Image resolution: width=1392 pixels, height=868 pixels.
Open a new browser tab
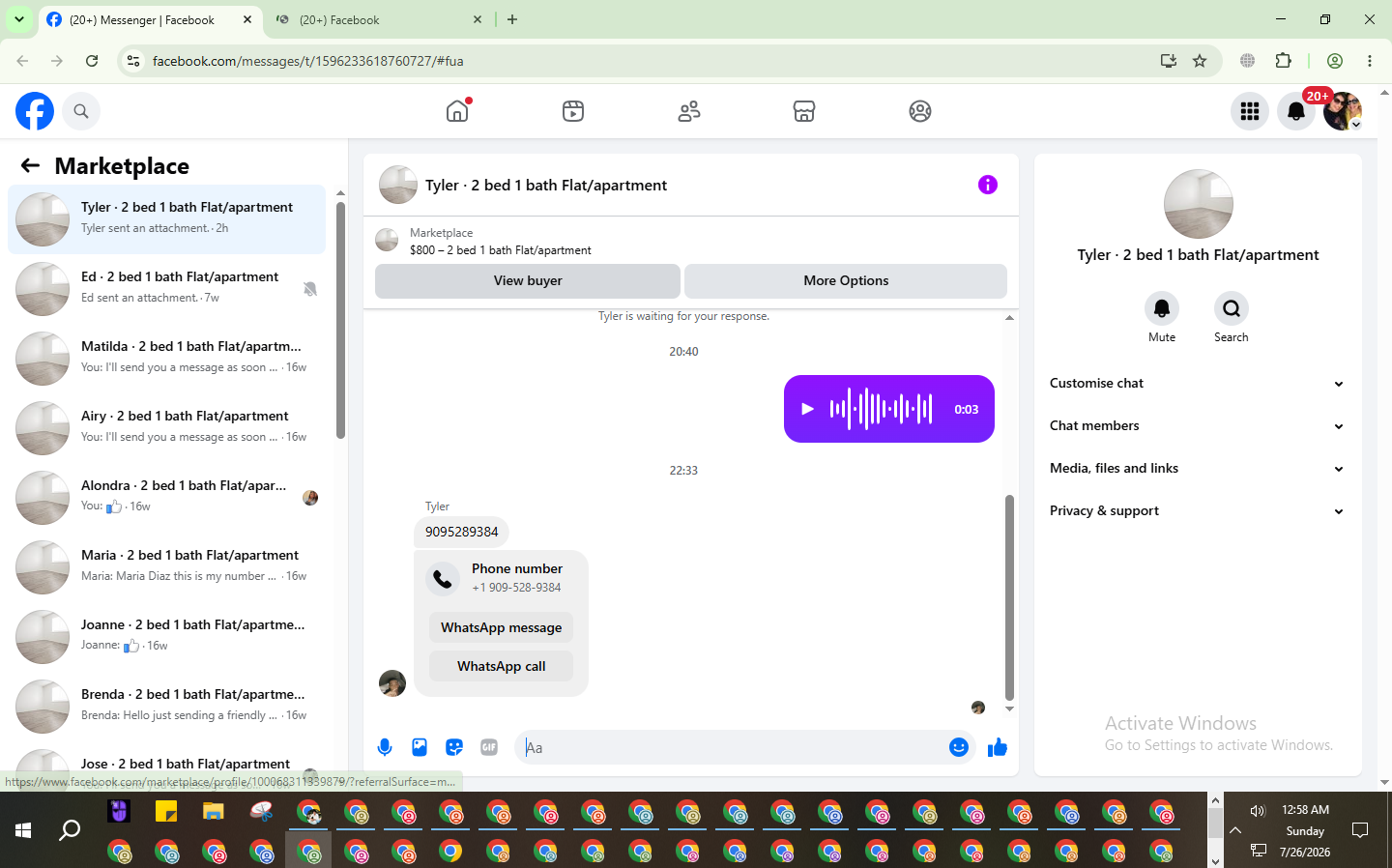point(512,19)
